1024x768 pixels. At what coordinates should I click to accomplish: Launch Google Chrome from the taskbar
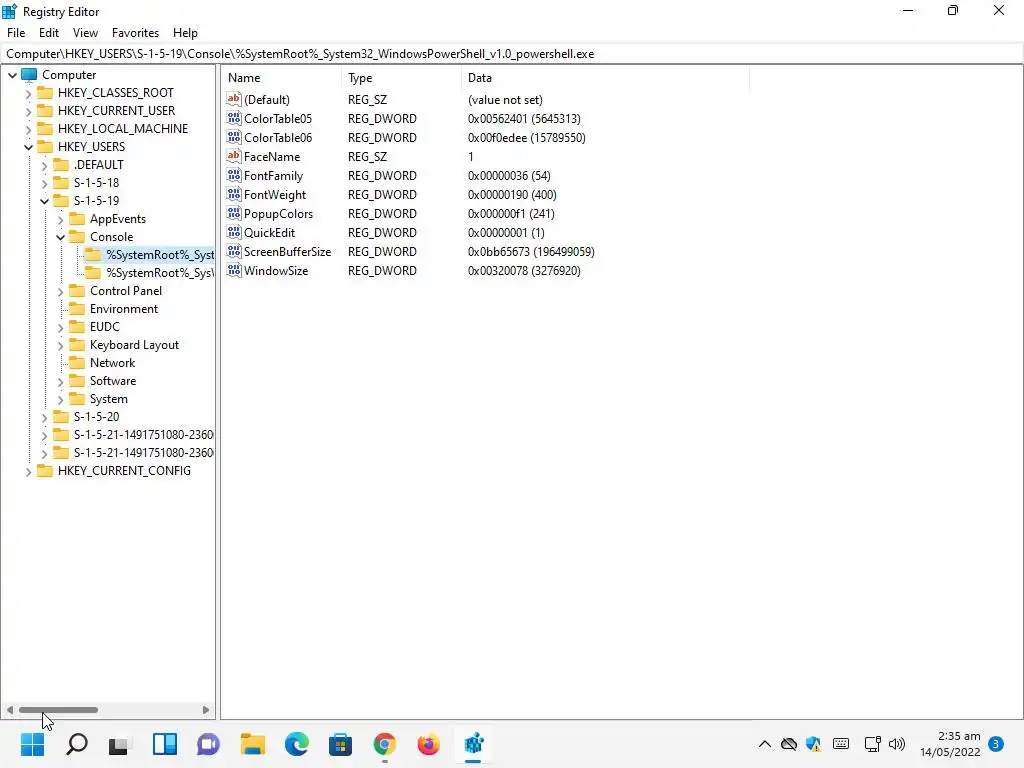click(385, 744)
